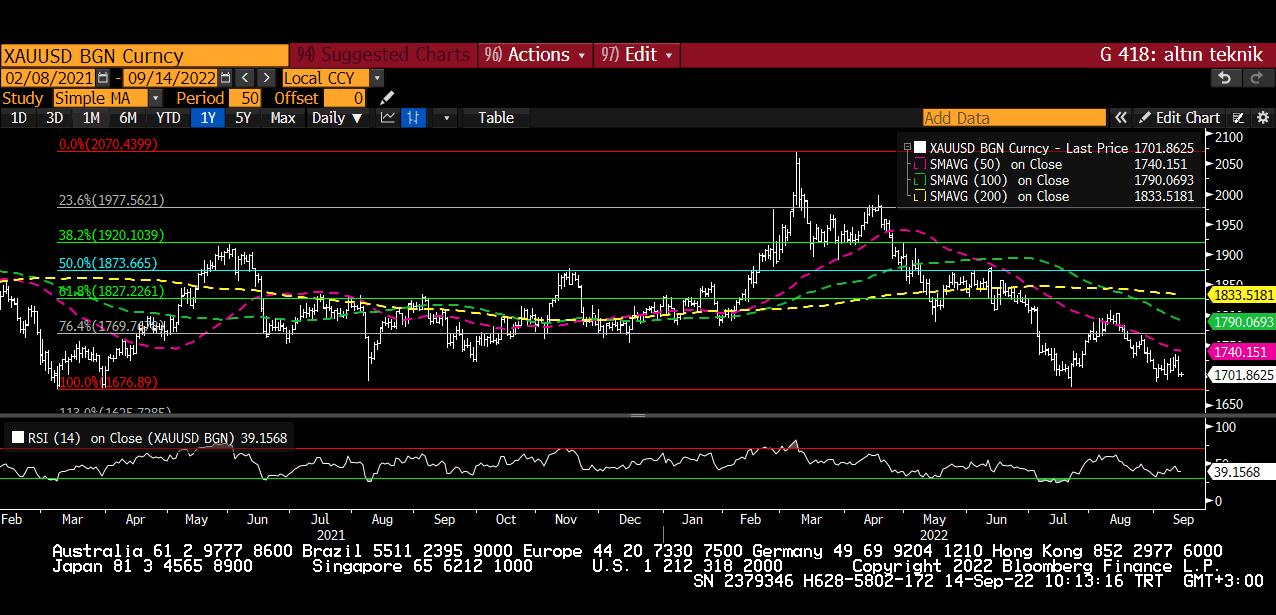Select the YTD time range

coord(169,118)
